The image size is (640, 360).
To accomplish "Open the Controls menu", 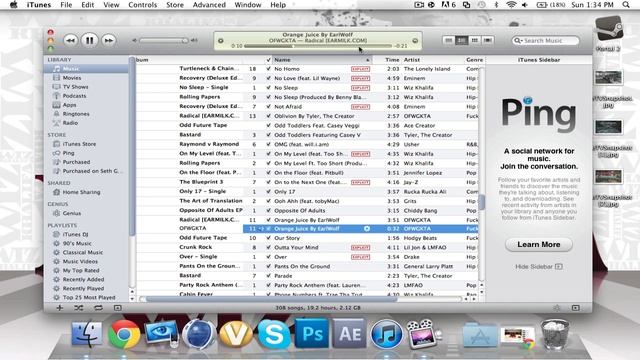I will coord(142,5).
